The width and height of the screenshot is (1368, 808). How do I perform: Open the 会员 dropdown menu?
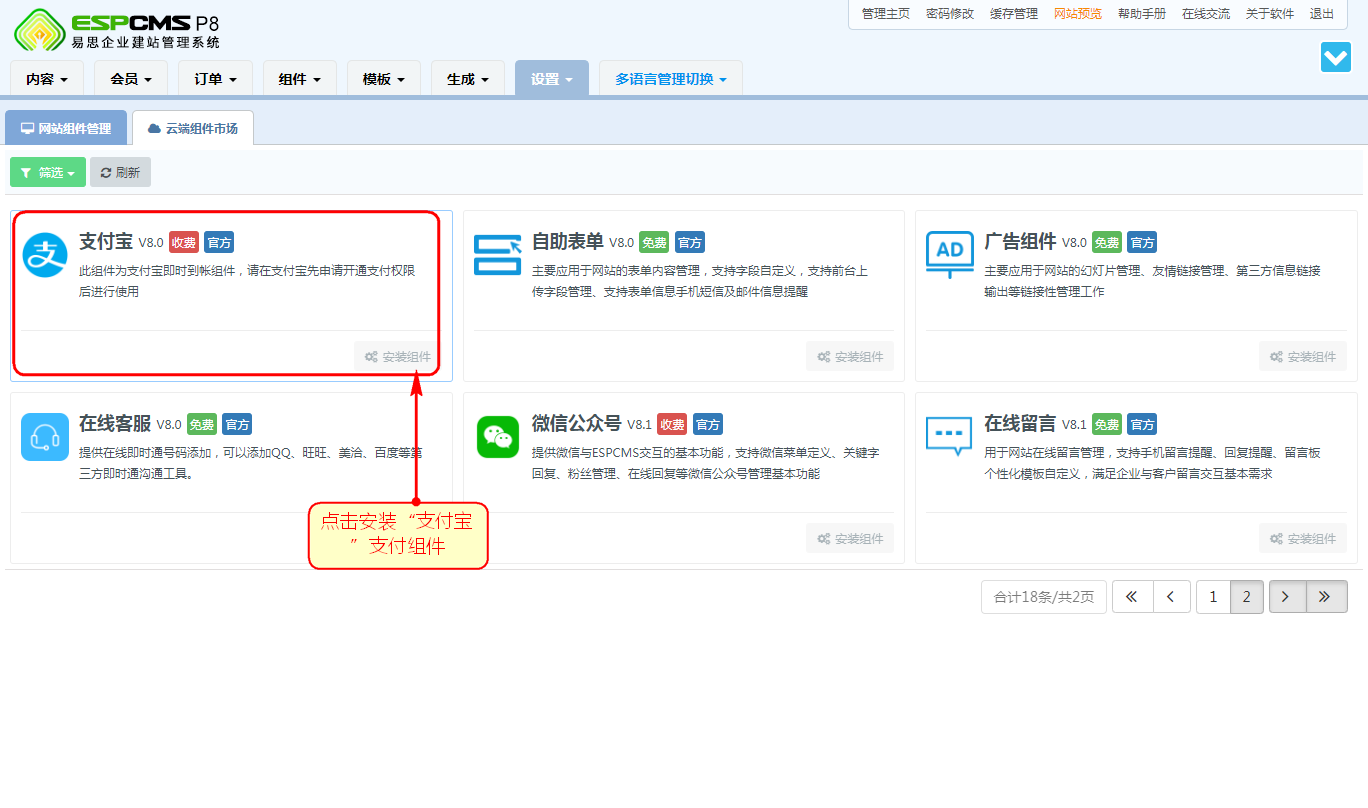131,79
